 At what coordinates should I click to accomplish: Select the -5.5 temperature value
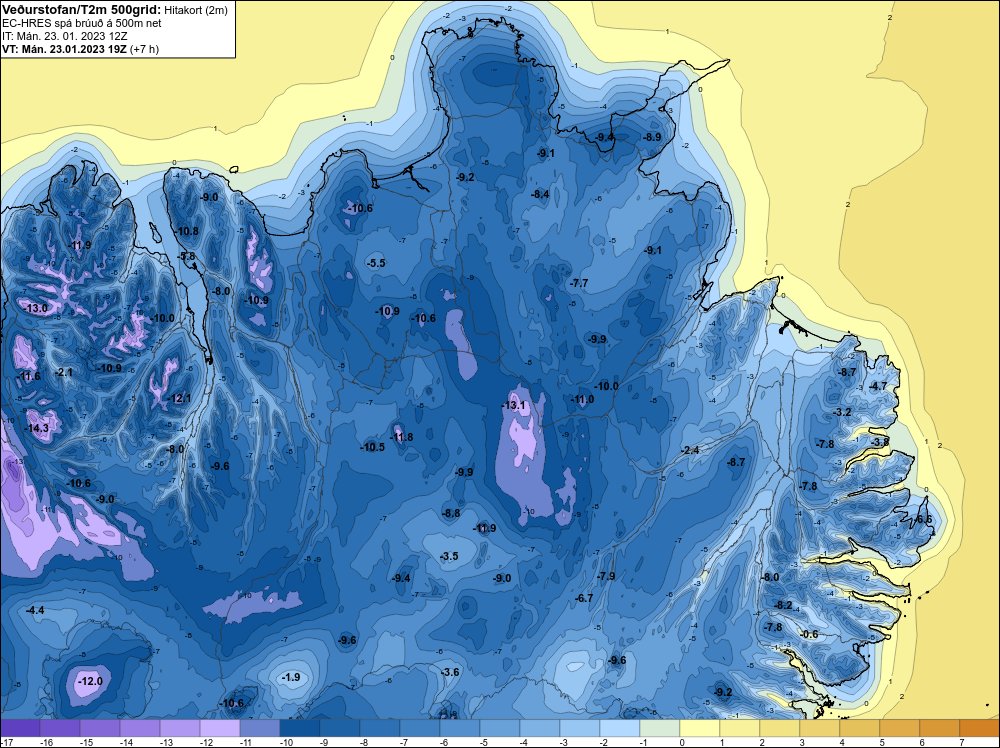(376, 263)
